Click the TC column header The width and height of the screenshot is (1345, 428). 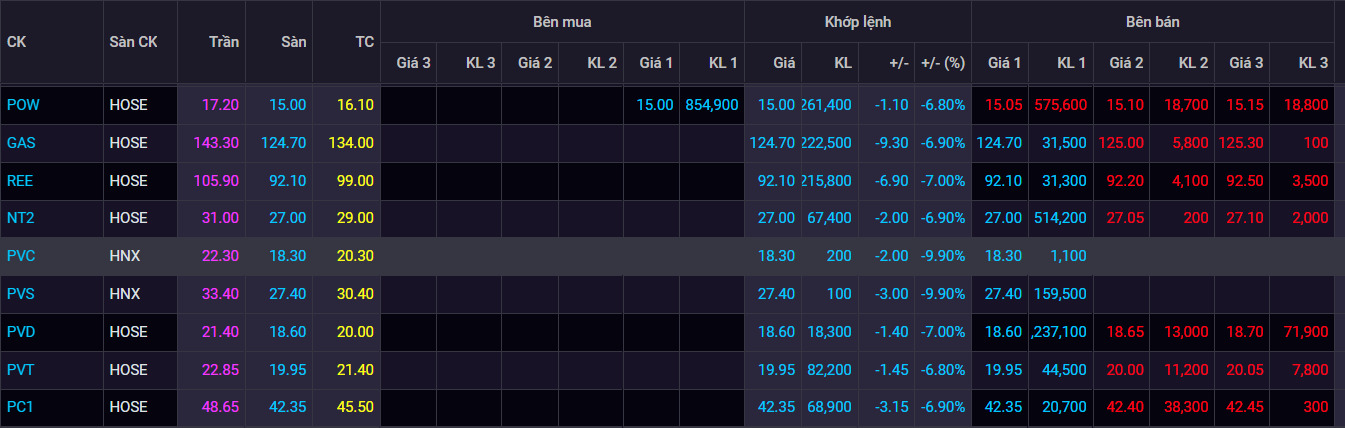[x=364, y=42]
